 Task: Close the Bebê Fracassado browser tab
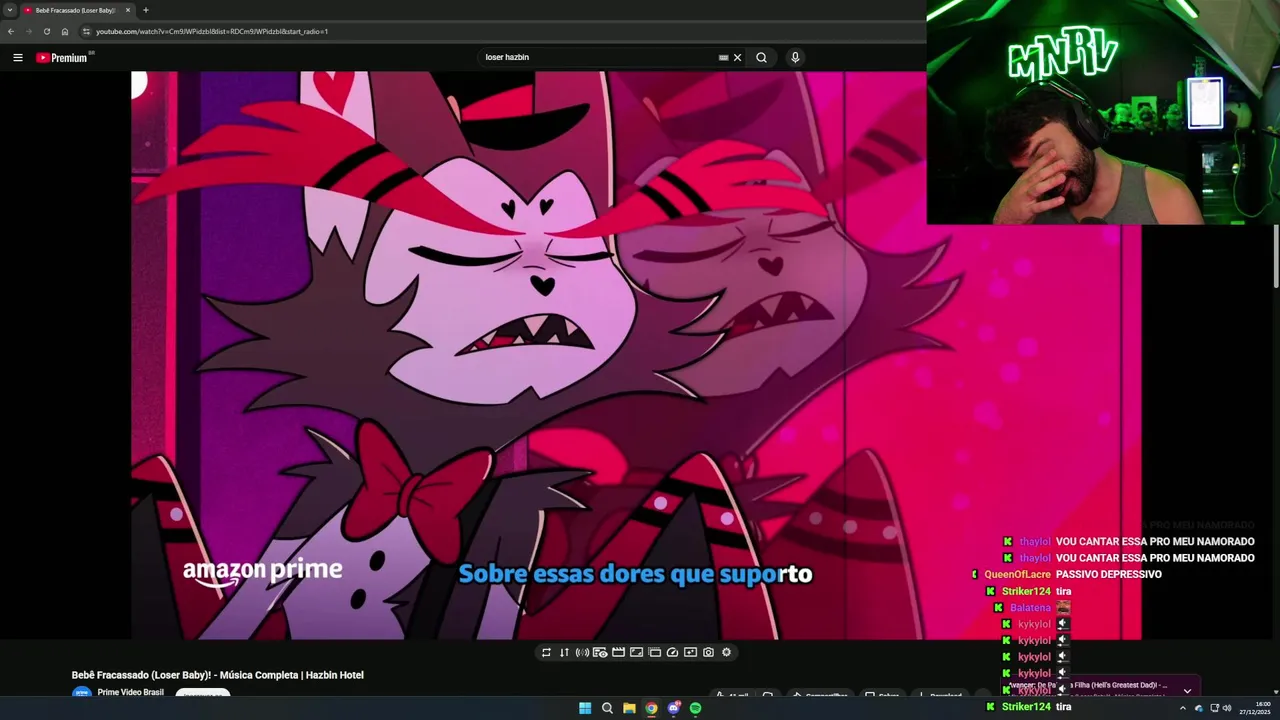128,10
